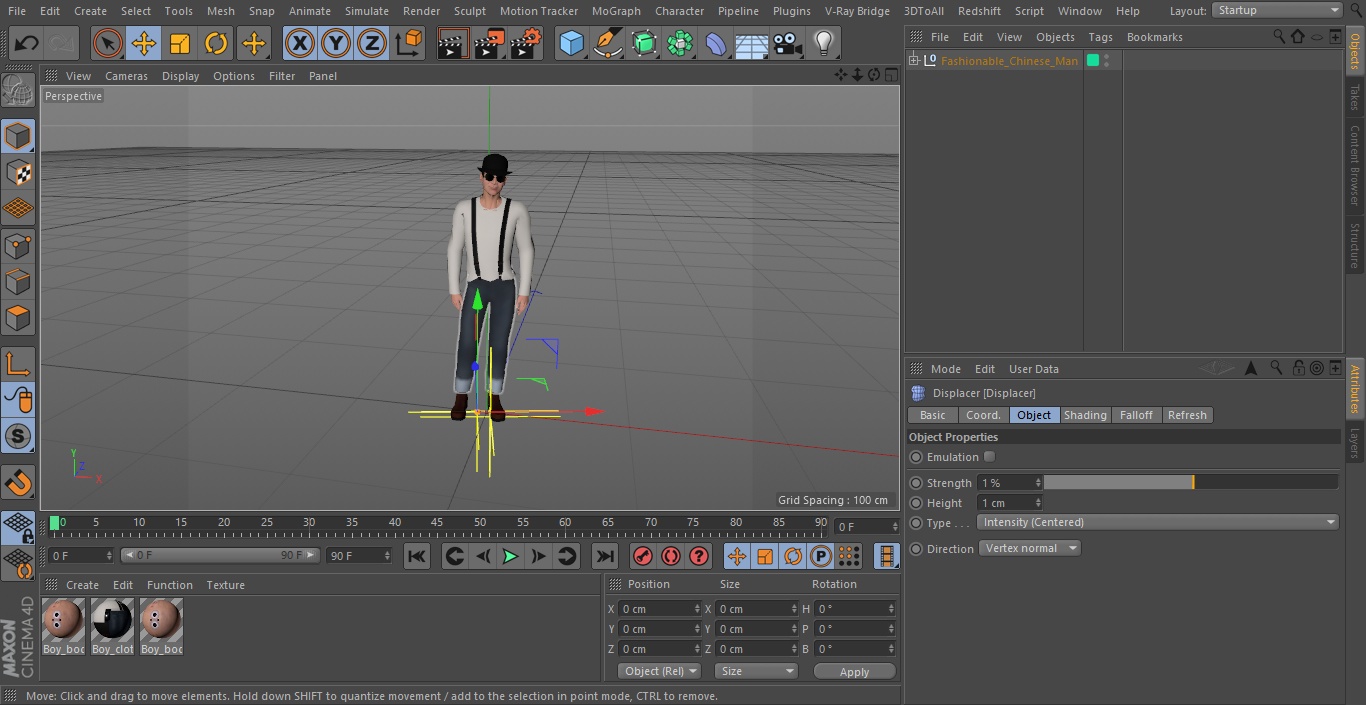Click the timeline preview range slider
Image resolution: width=1366 pixels, height=705 pixels.
pos(220,555)
